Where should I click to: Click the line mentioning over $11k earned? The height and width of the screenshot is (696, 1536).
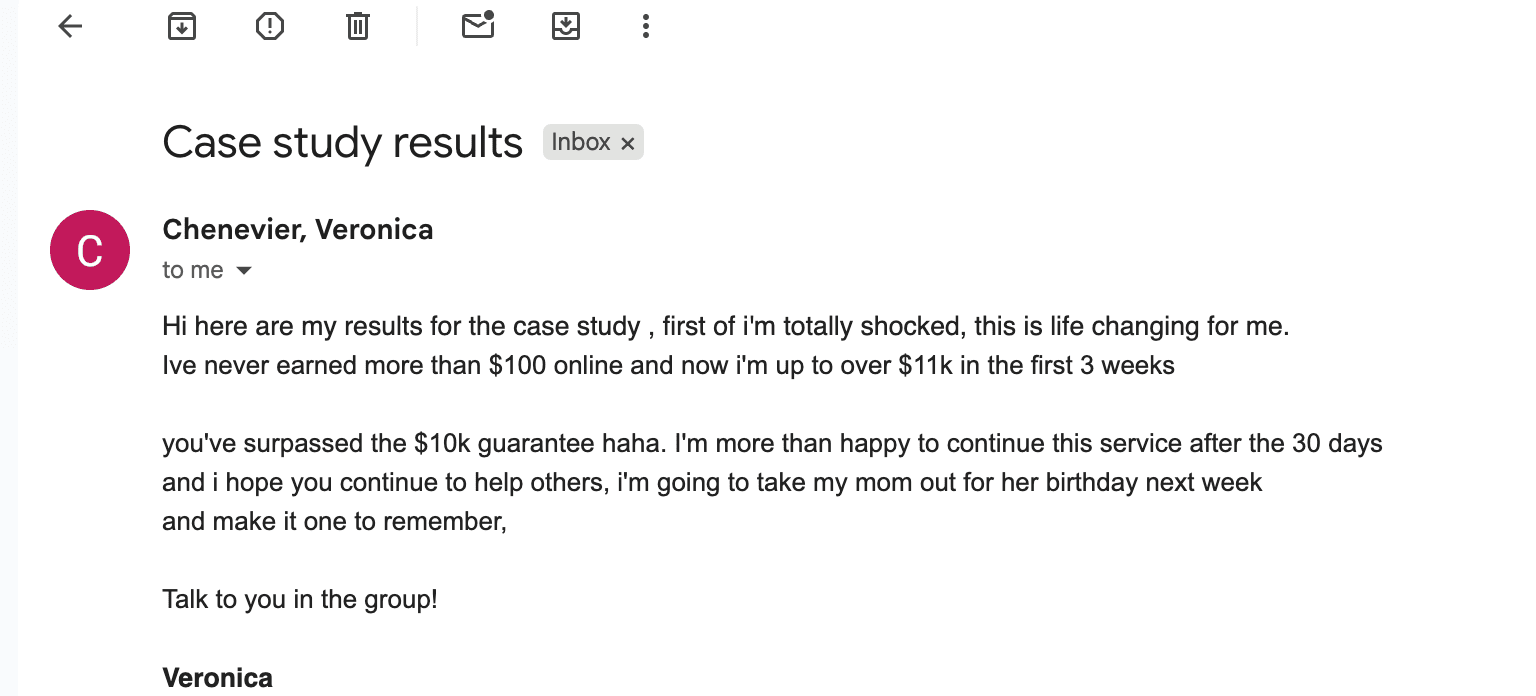pos(668,366)
